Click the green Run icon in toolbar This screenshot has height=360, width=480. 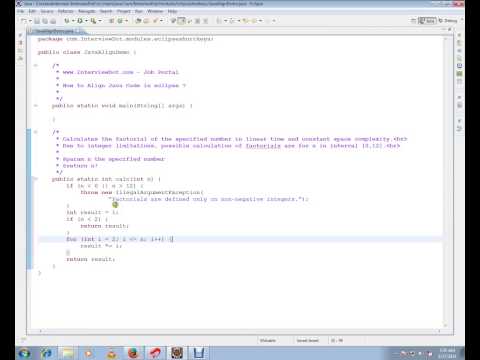[x=80, y=21]
